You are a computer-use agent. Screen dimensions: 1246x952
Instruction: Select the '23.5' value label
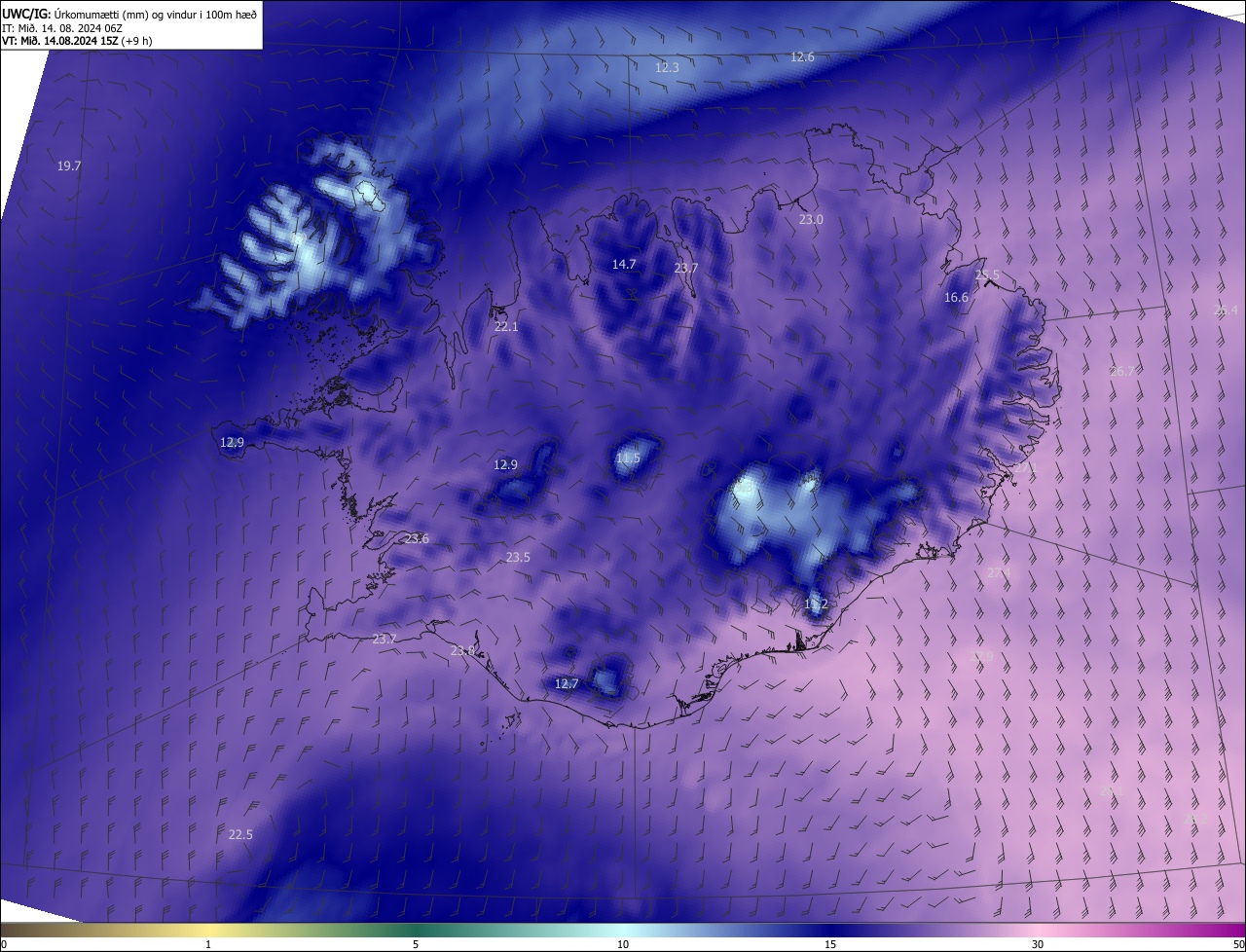point(518,558)
